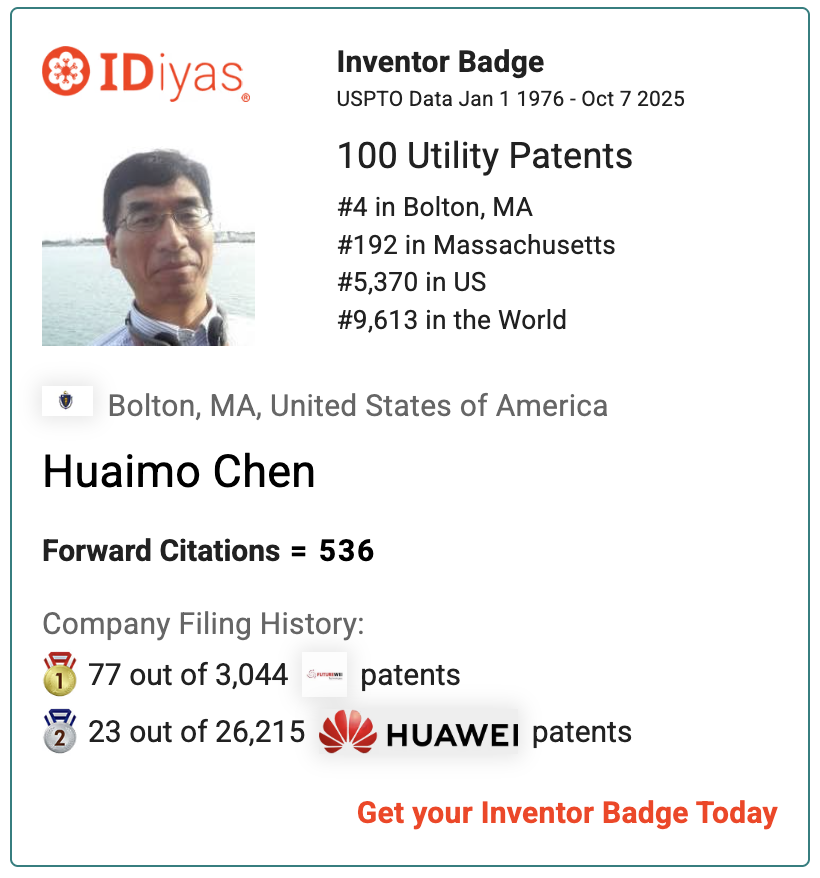Click the Forward Citations value 536

coord(346,551)
